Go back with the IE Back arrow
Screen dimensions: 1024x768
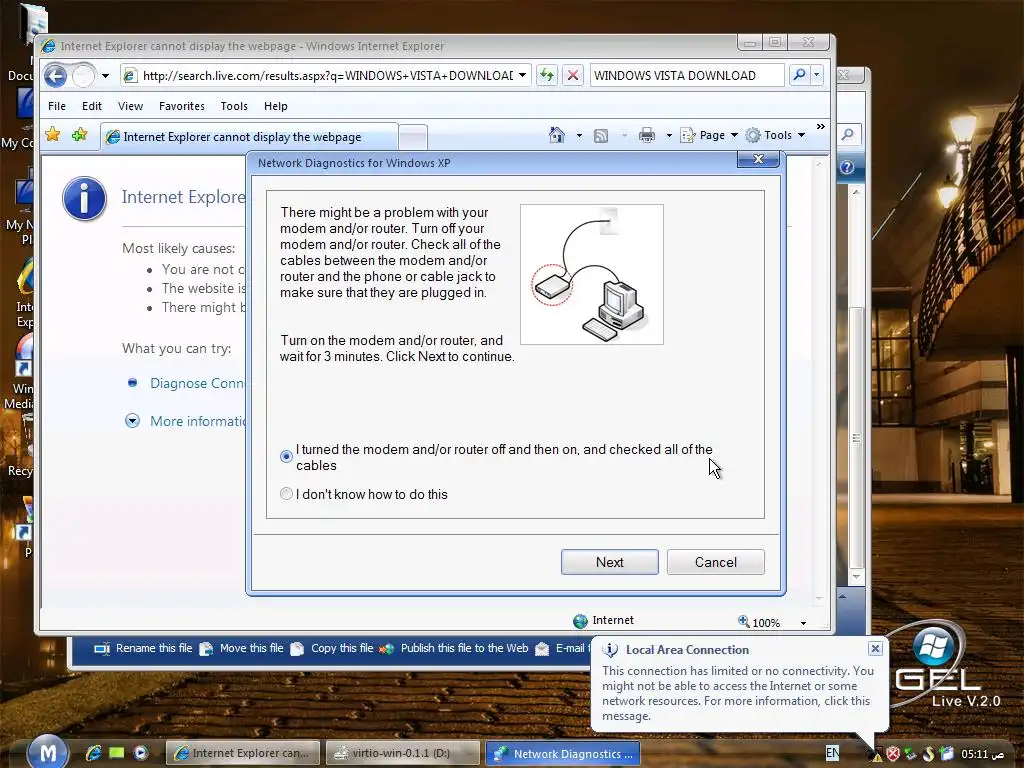click(x=56, y=76)
